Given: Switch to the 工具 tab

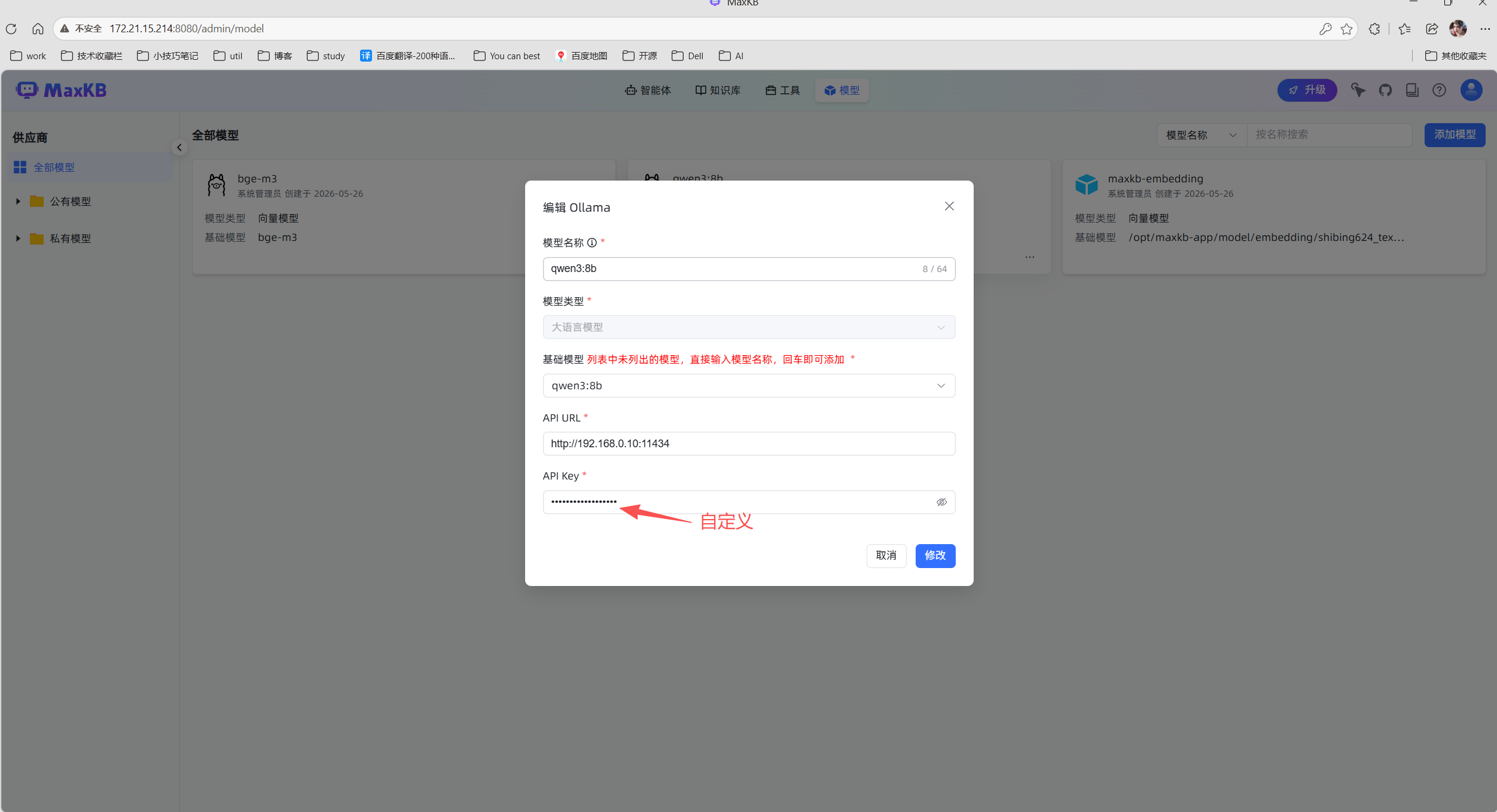Looking at the screenshot, I should [x=783, y=90].
